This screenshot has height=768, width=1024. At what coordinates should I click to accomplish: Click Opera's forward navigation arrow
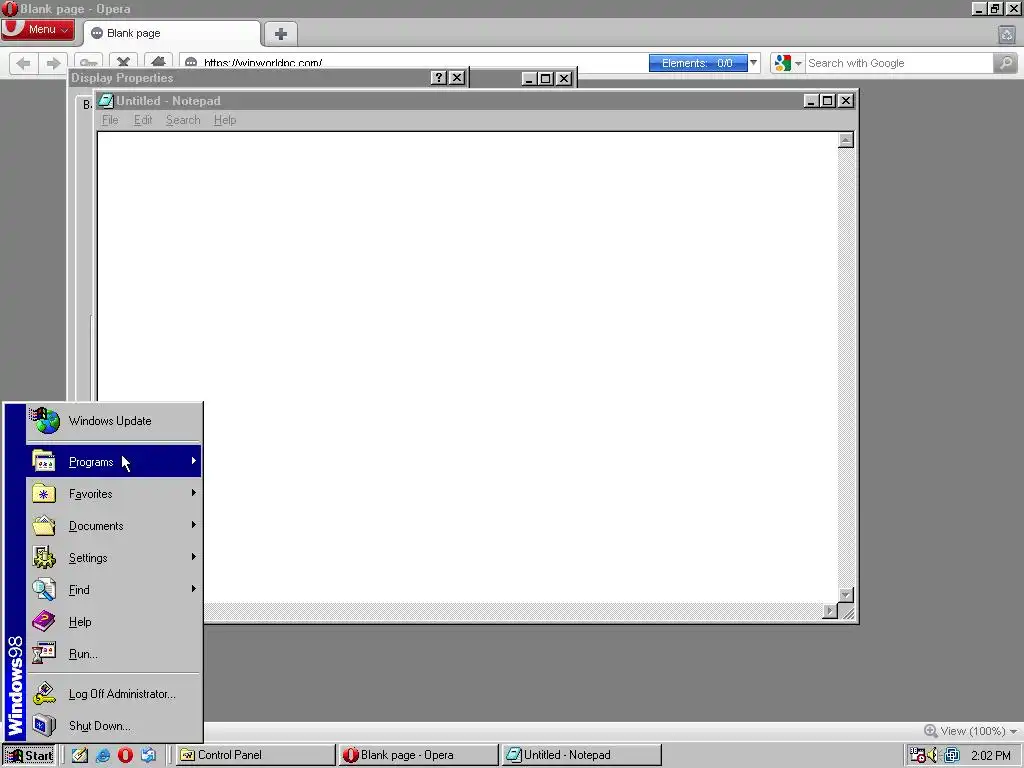[x=52, y=63]
